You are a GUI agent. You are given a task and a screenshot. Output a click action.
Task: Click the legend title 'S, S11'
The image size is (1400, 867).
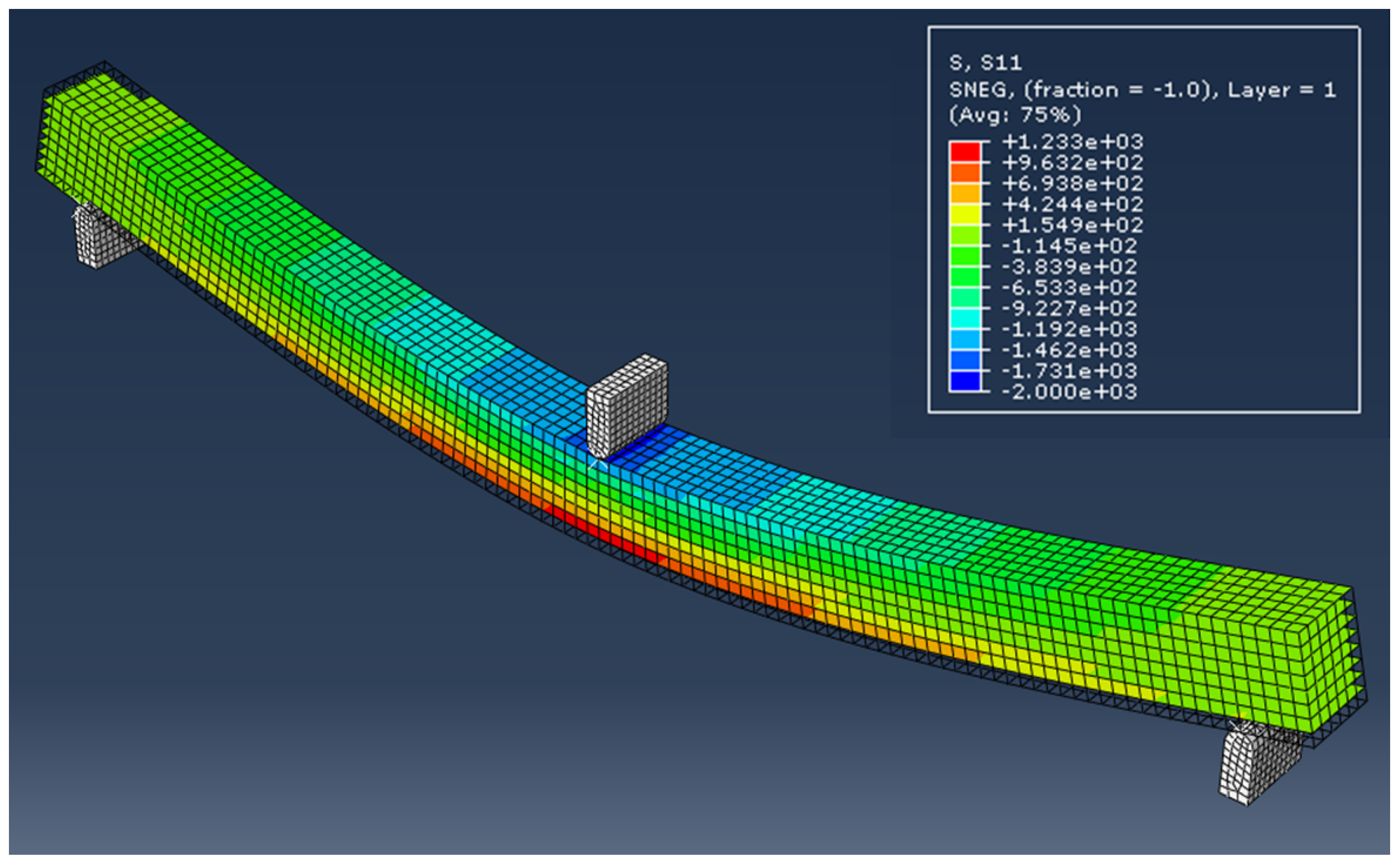click(985, 63)
